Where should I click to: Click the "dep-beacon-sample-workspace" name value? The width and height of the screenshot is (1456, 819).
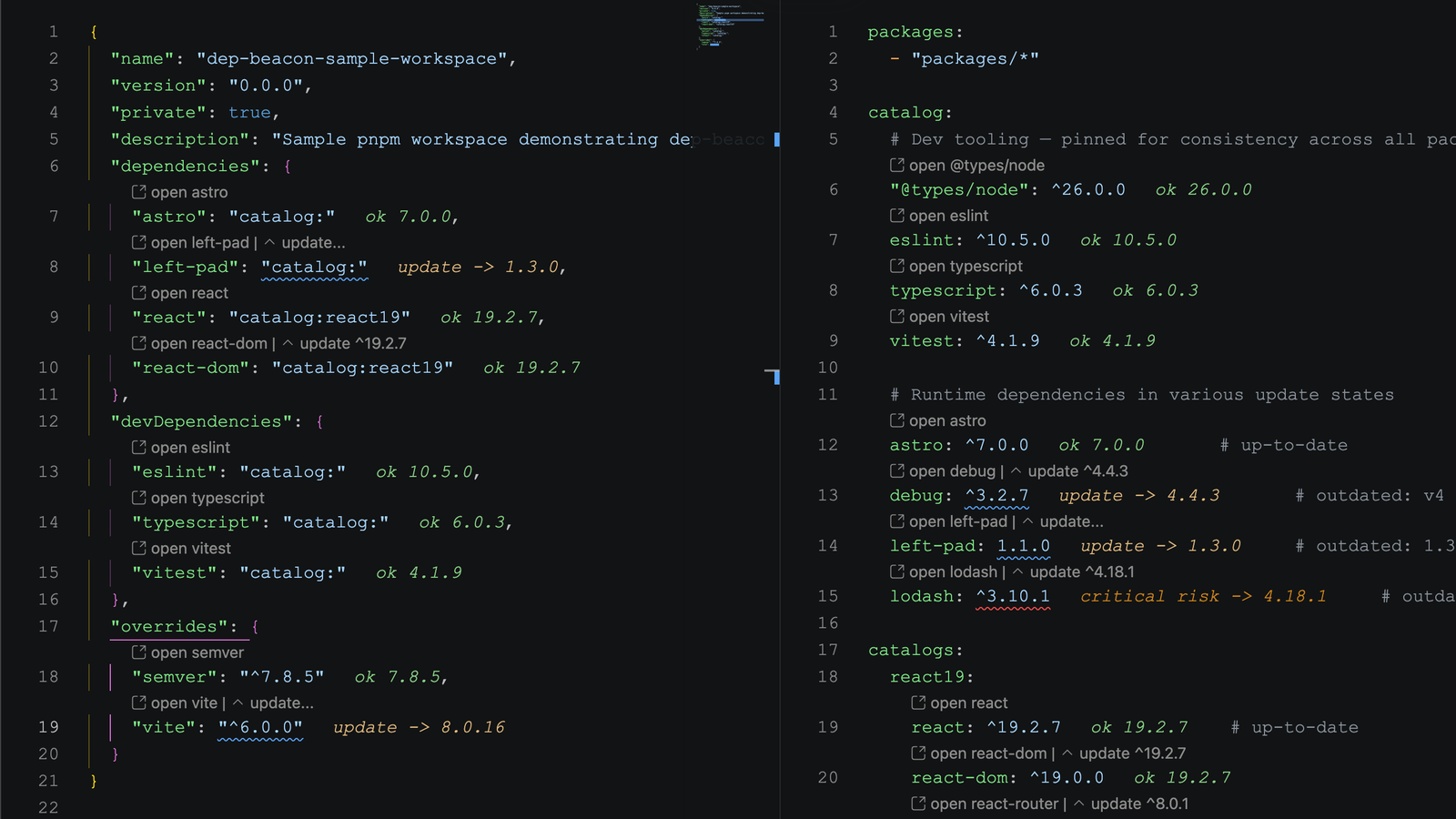click(352, 58)
